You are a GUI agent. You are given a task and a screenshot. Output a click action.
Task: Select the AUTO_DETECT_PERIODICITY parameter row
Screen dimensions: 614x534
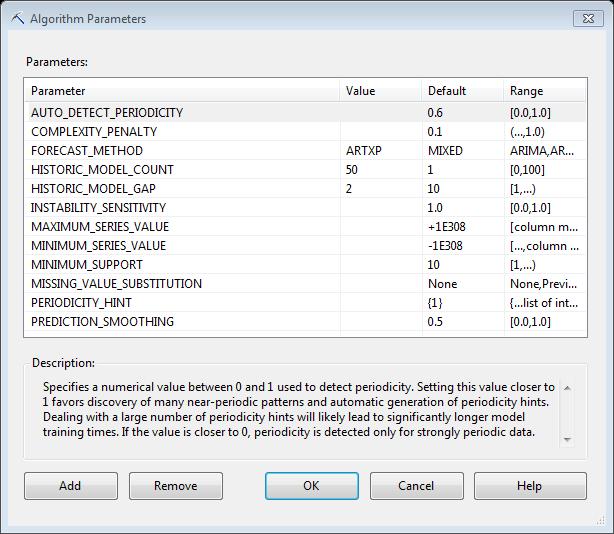[305, 113]
